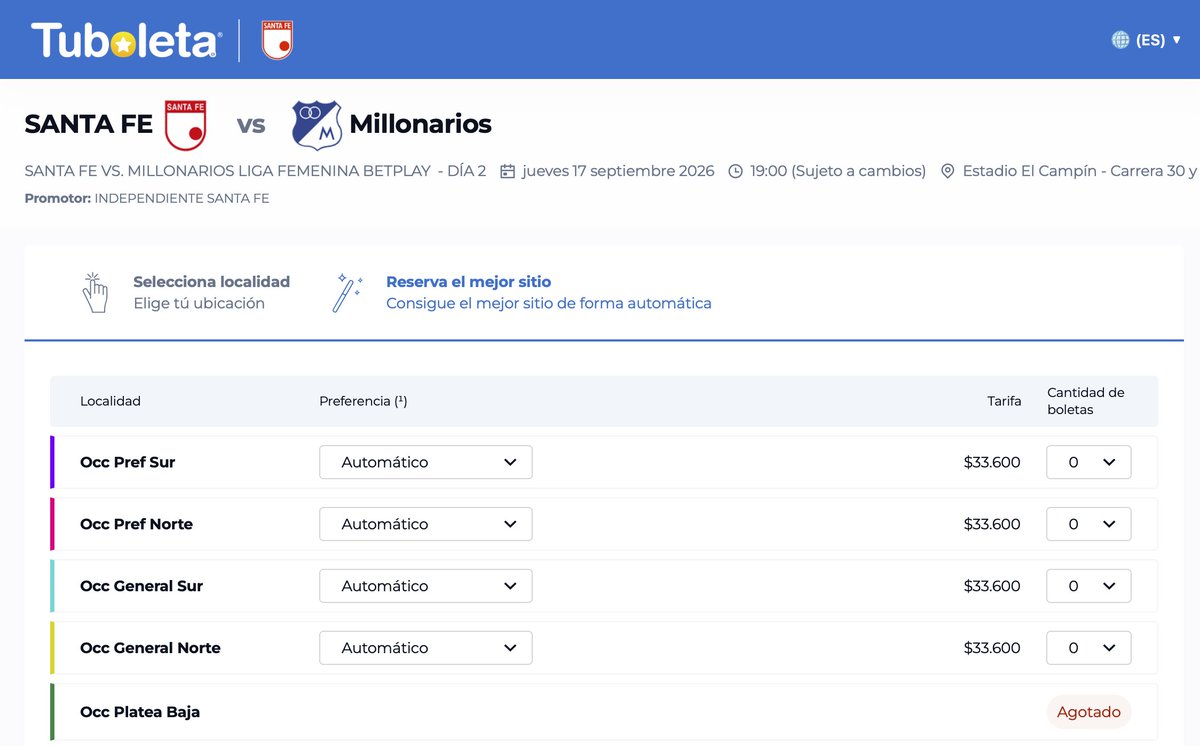Click the Agotado badge for Occ Platea Baja
The height and width of the screenshot is (746, 1200).
pos(1089,712)
